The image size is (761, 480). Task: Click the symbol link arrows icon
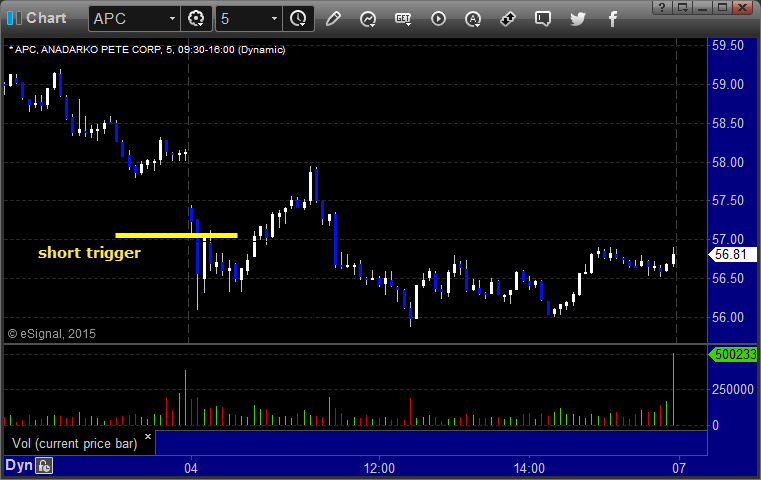coord(508,19)
